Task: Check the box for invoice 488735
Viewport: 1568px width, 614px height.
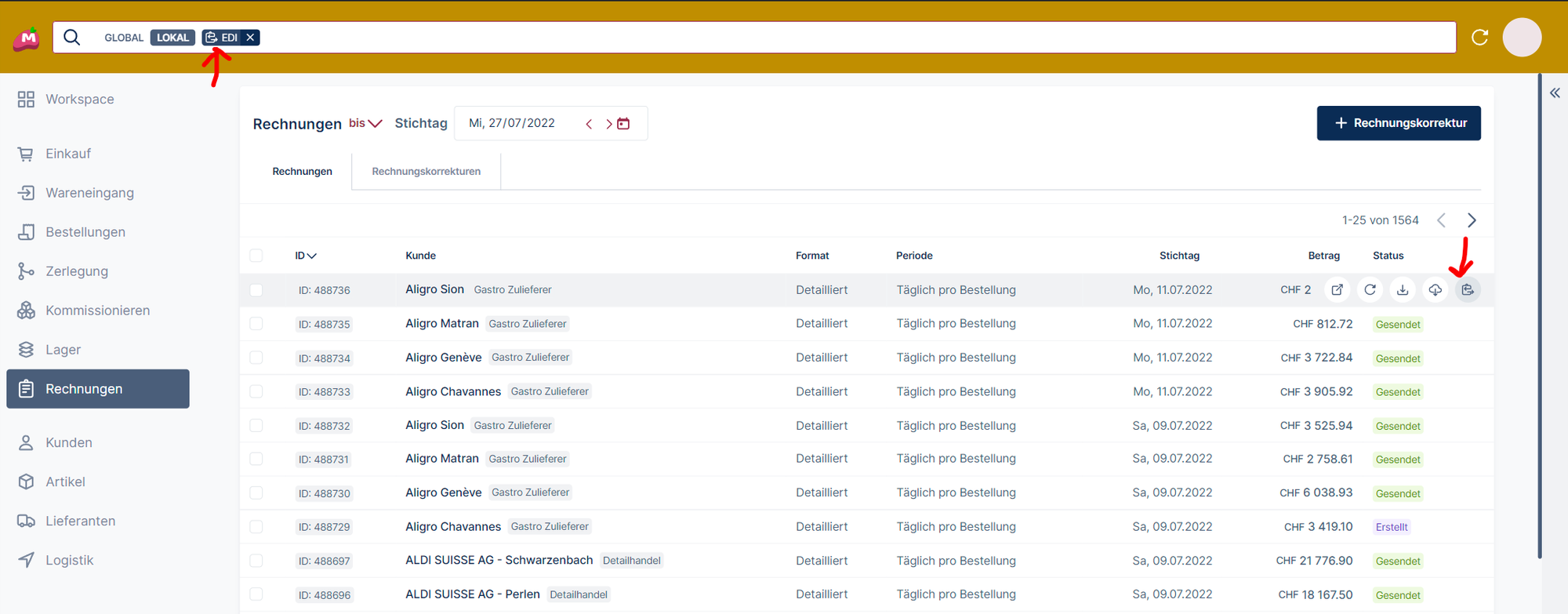Action: (256, 324)
